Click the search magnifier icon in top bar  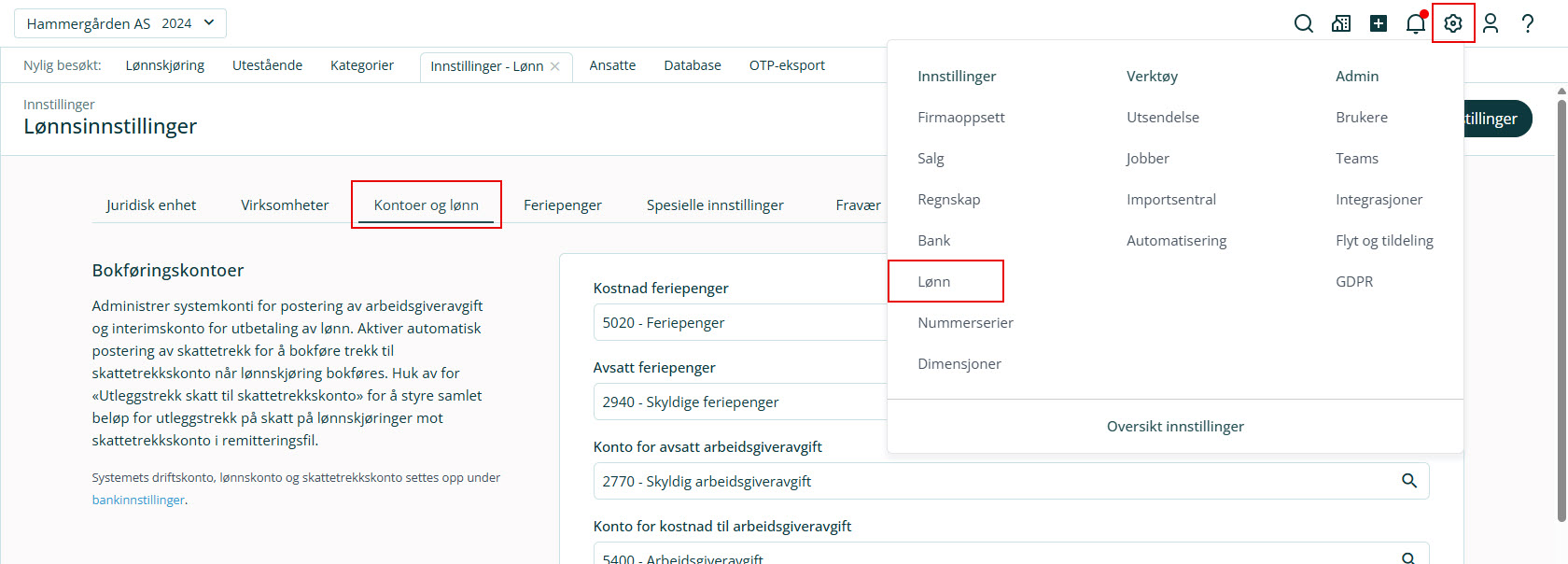click(1304, 23)
